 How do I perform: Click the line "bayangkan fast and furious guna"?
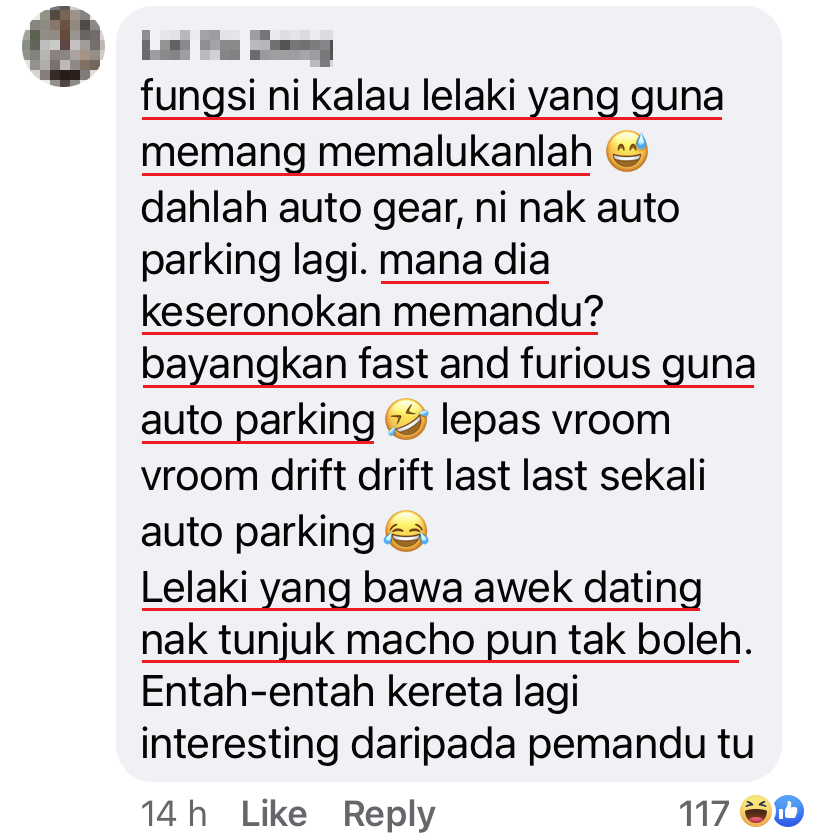(448, 364)
